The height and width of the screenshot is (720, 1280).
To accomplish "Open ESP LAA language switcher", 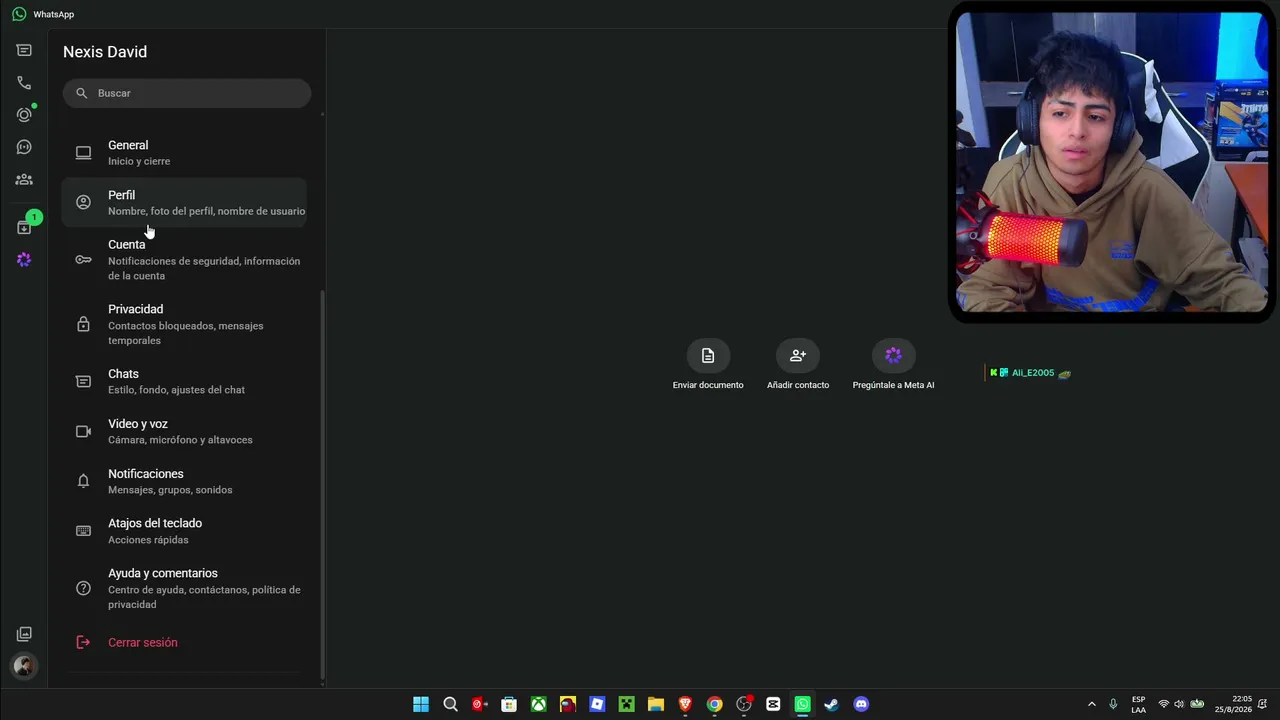I will pos(1138,704).
